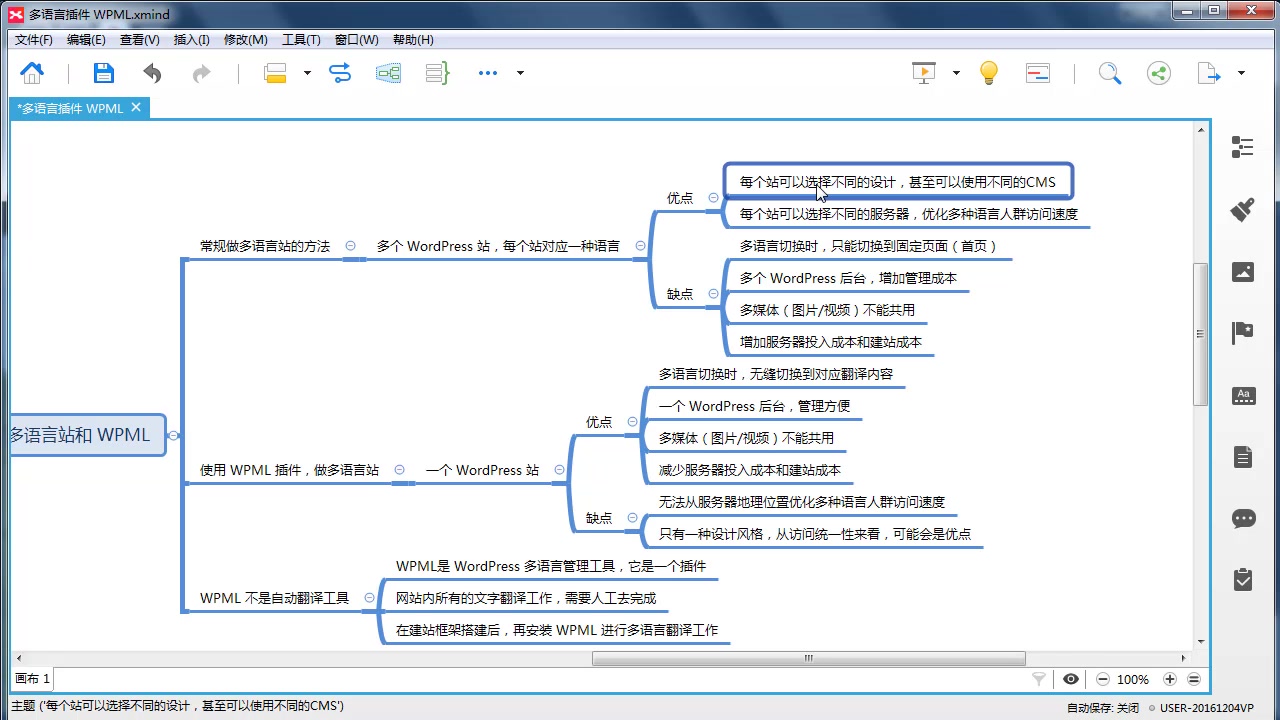Open the 插入 menu
This screenshot has width=1280, height=720.
tap(192, 40)
